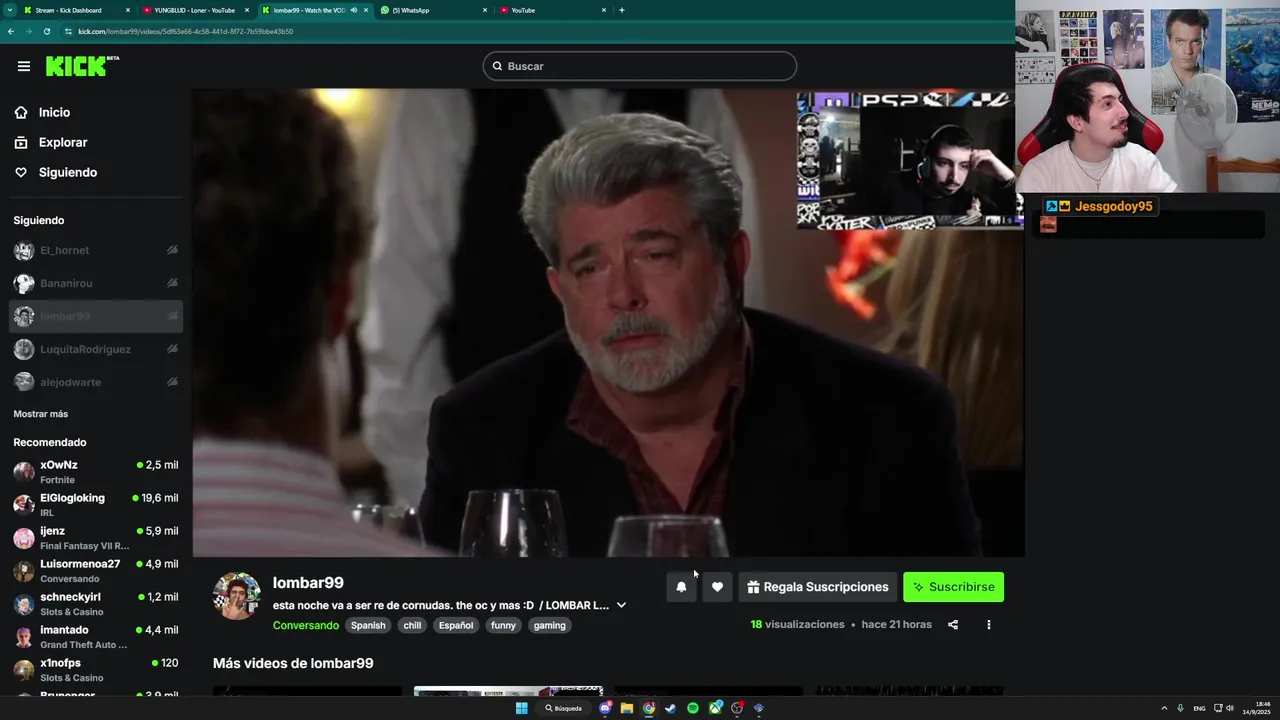The height and width of the screenshot is (720, 1280).
Task: View site information icon in address bar
Action: tap(68, 31)
